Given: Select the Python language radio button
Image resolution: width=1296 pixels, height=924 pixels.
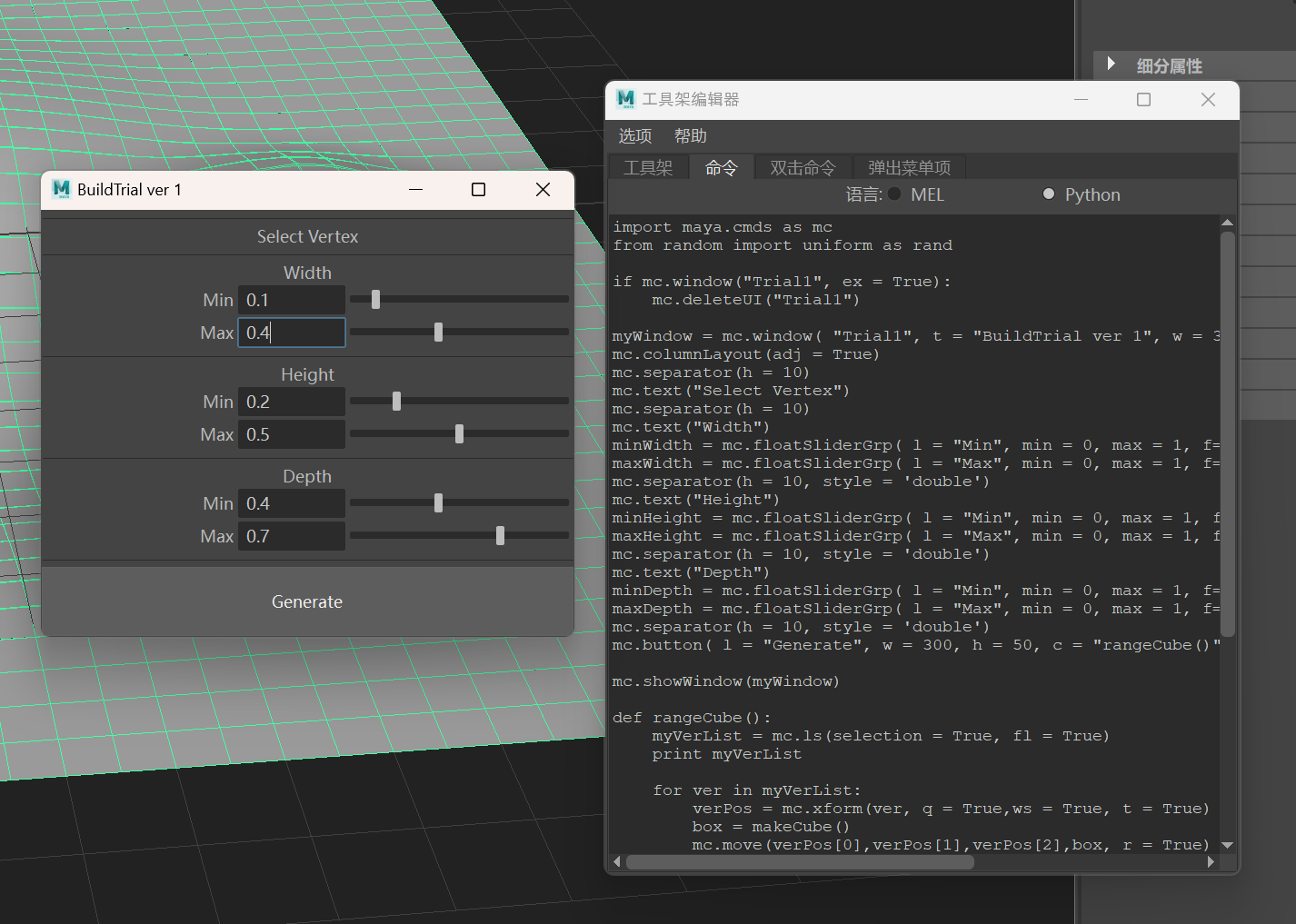Looking at the screenshot, I should coord(1049,194).
